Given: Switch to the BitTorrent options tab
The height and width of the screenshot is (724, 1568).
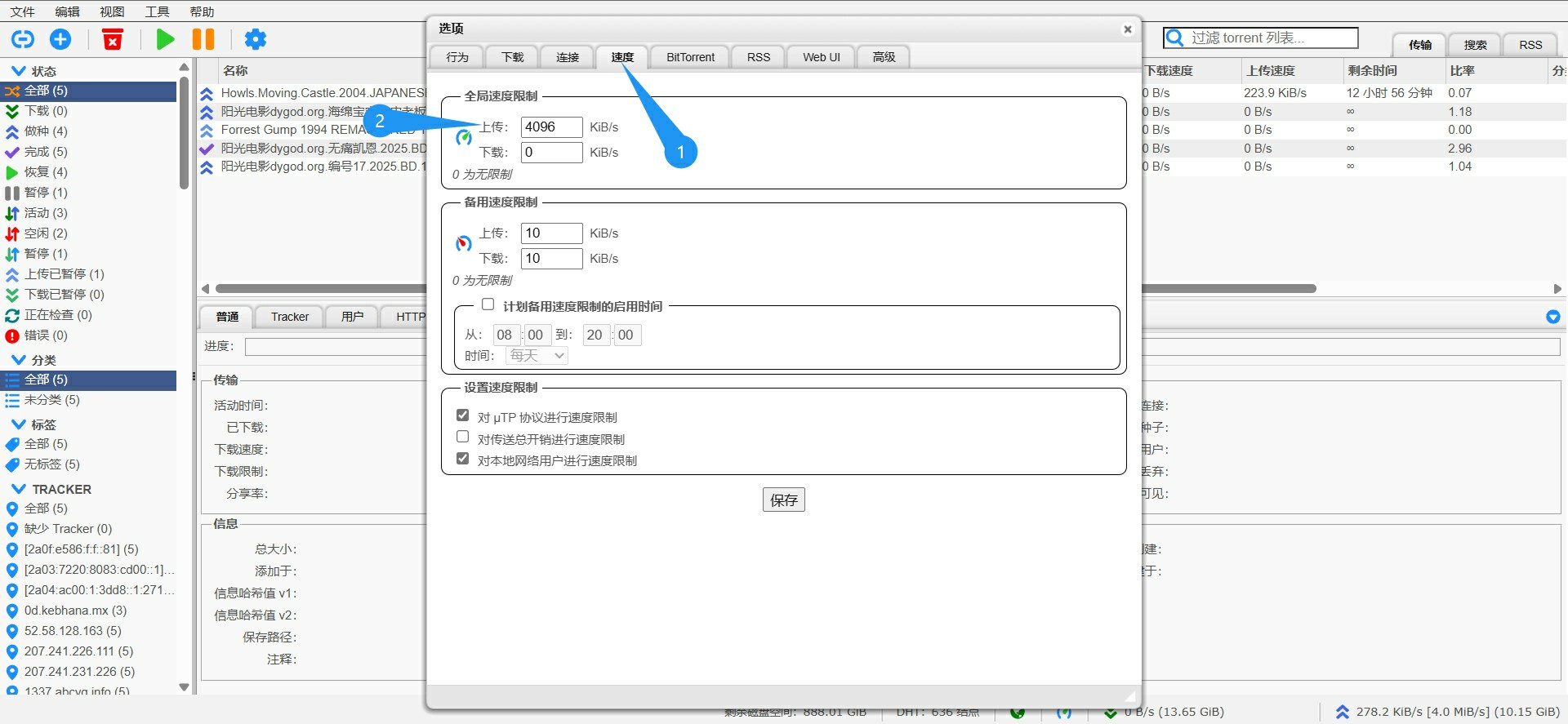Looking at the screenshot, I should (690, 57).
